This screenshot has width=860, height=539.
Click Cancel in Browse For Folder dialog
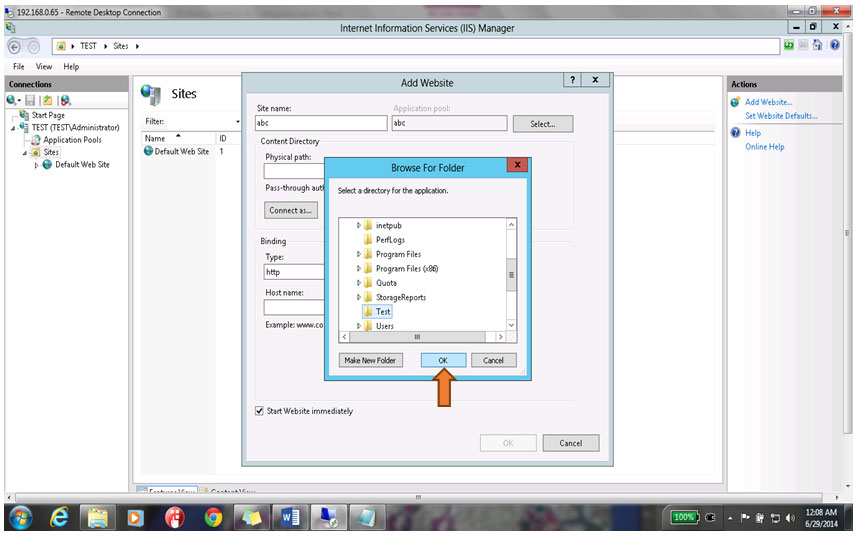[x=493, y=360]
